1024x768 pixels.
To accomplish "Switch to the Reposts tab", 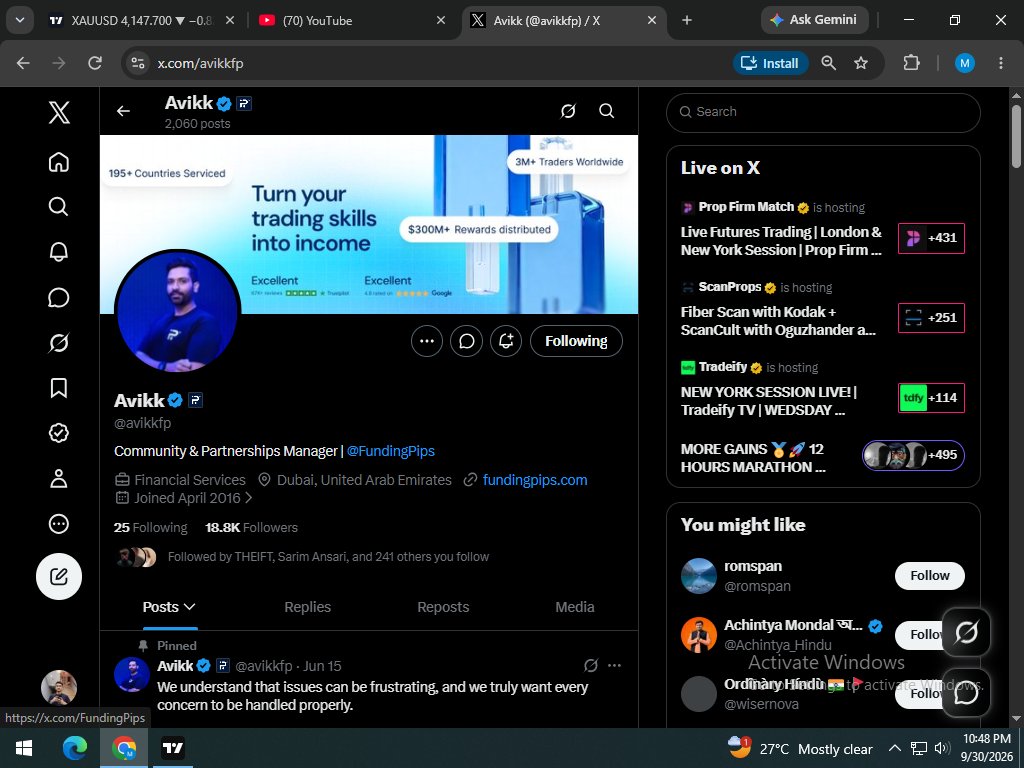I will coord(443,607).
